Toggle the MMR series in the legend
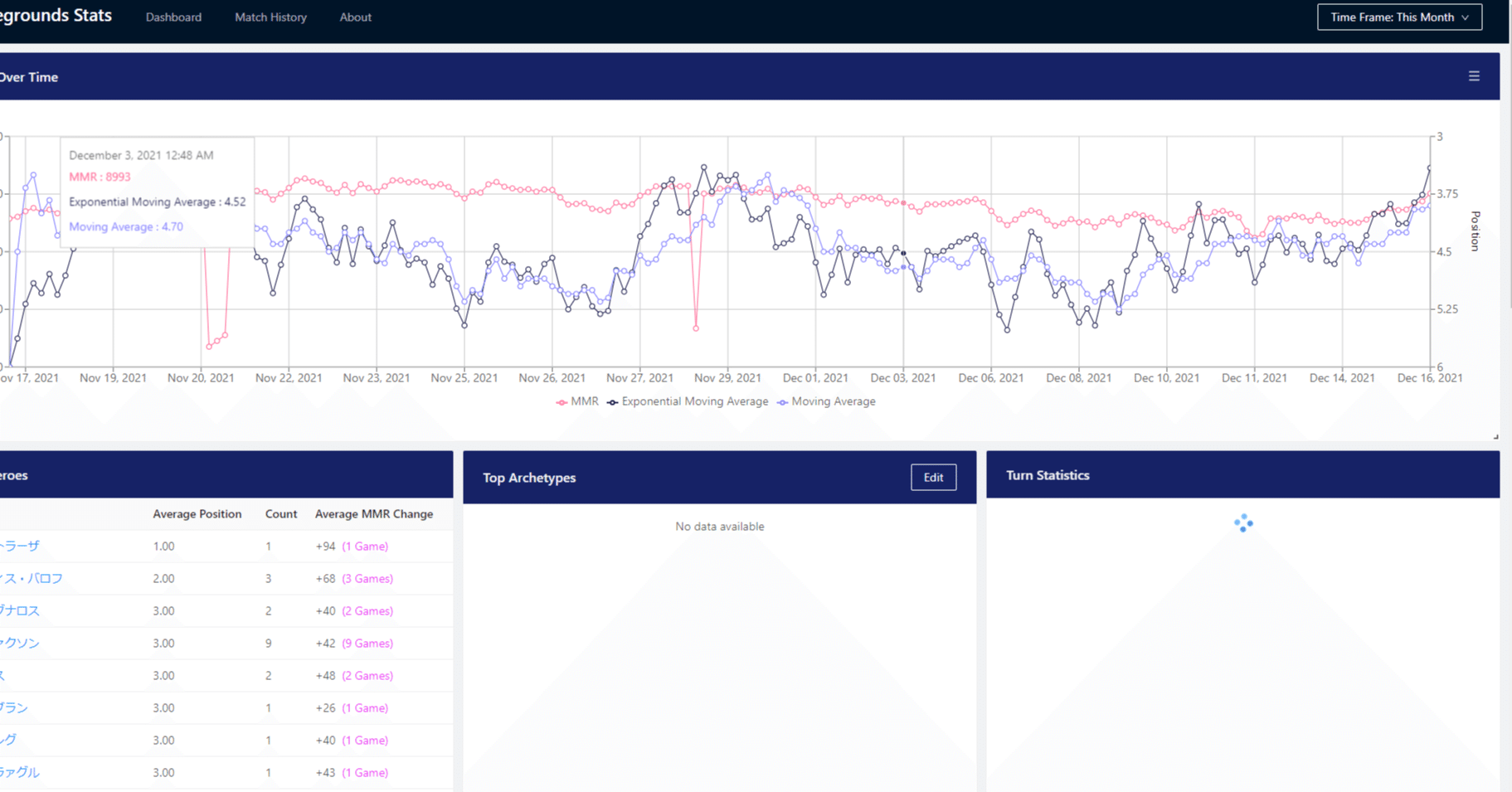Image resolution: width=1512 pixels, height=792 pixels. click(577, 401)
